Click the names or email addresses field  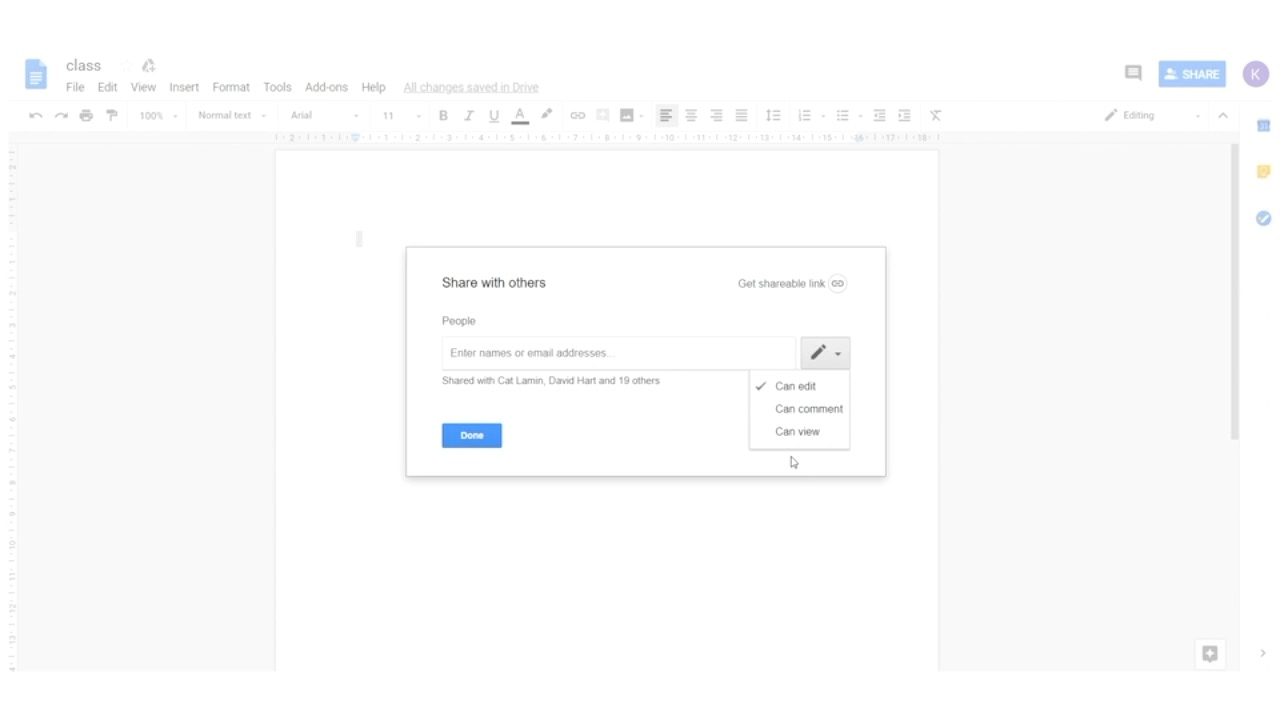click(x=618, y=353)
